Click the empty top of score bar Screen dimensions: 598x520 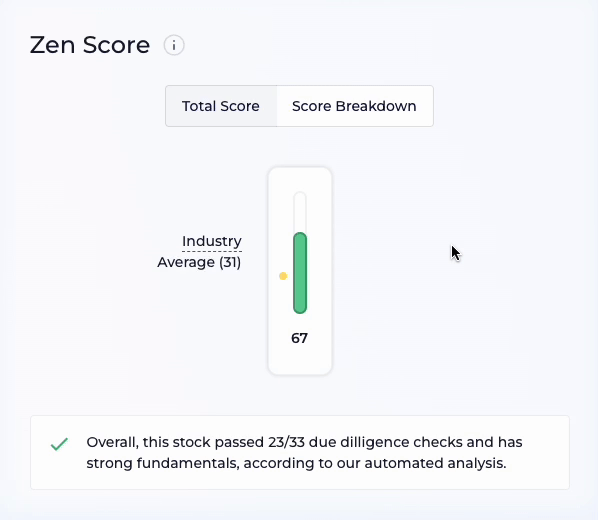pyautogui.click(x=300, y=212)
